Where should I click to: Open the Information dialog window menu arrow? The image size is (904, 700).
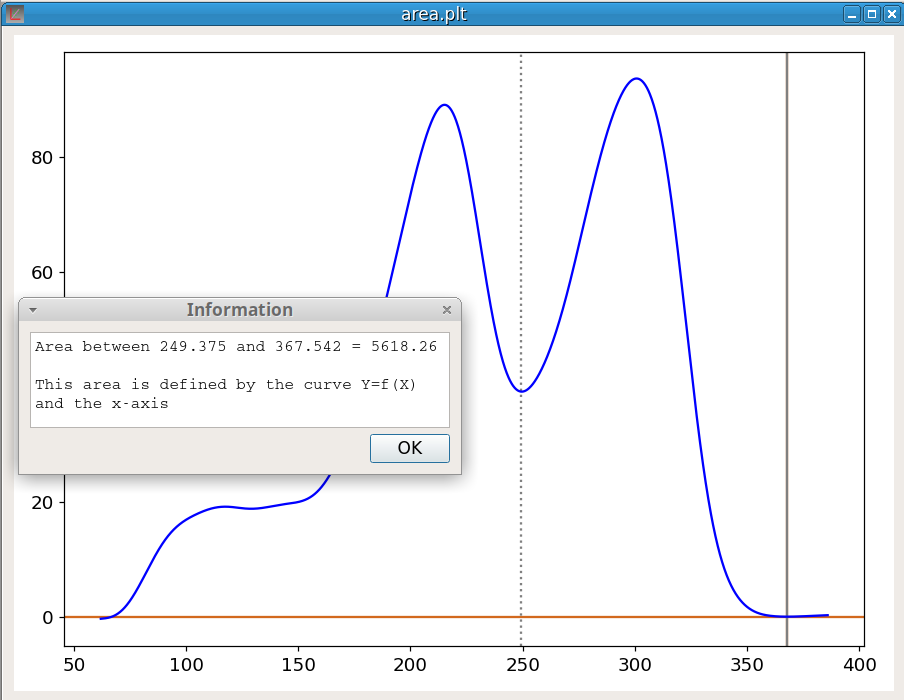[33, 310]
